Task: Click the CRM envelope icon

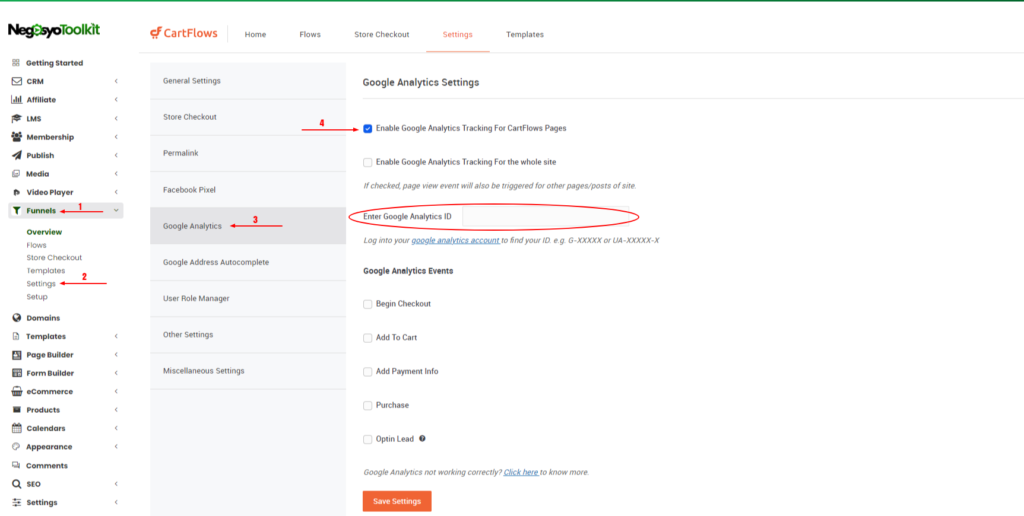Action: point(17,82)
